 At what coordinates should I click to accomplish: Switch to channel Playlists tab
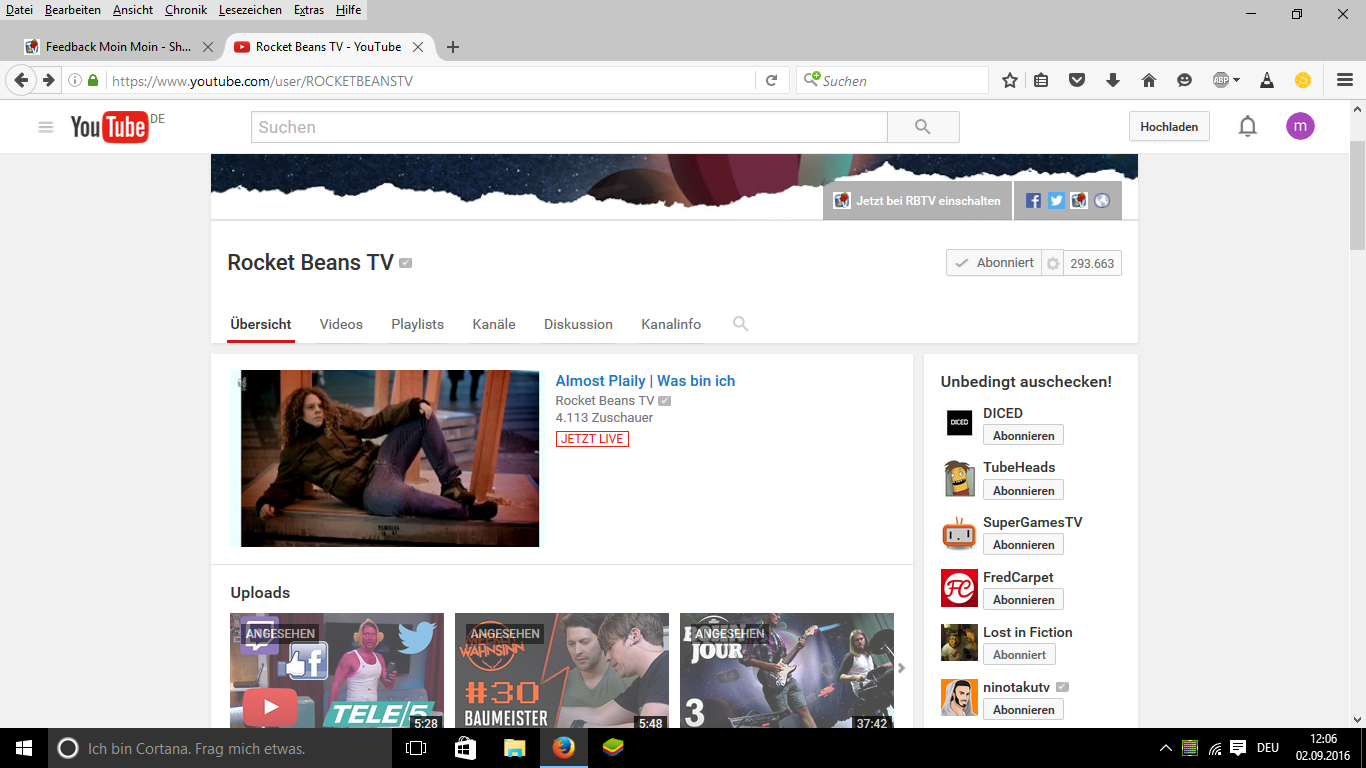click(417, 324)
